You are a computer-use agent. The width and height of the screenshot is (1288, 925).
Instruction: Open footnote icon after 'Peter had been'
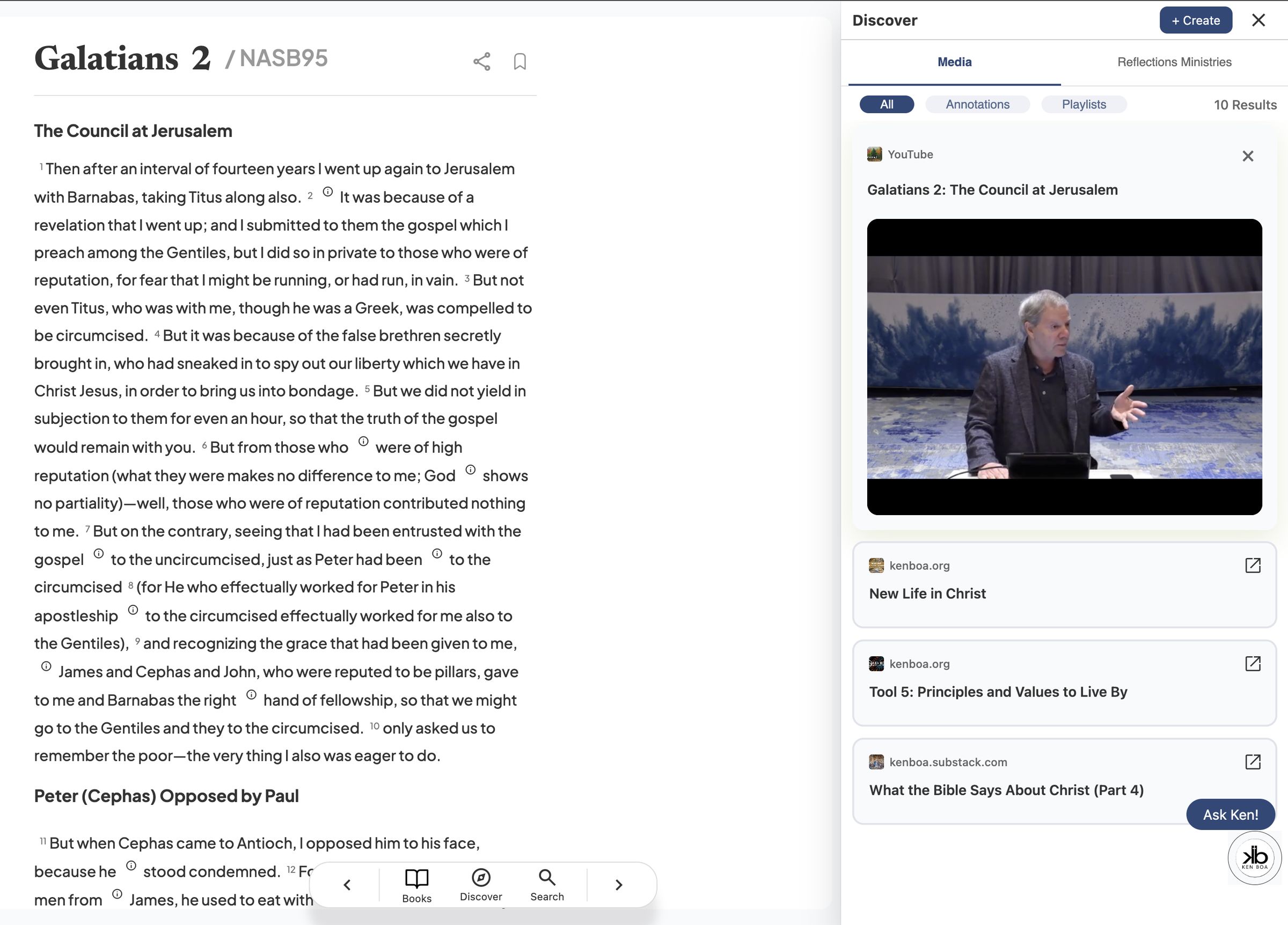click(x=437, y=554)
